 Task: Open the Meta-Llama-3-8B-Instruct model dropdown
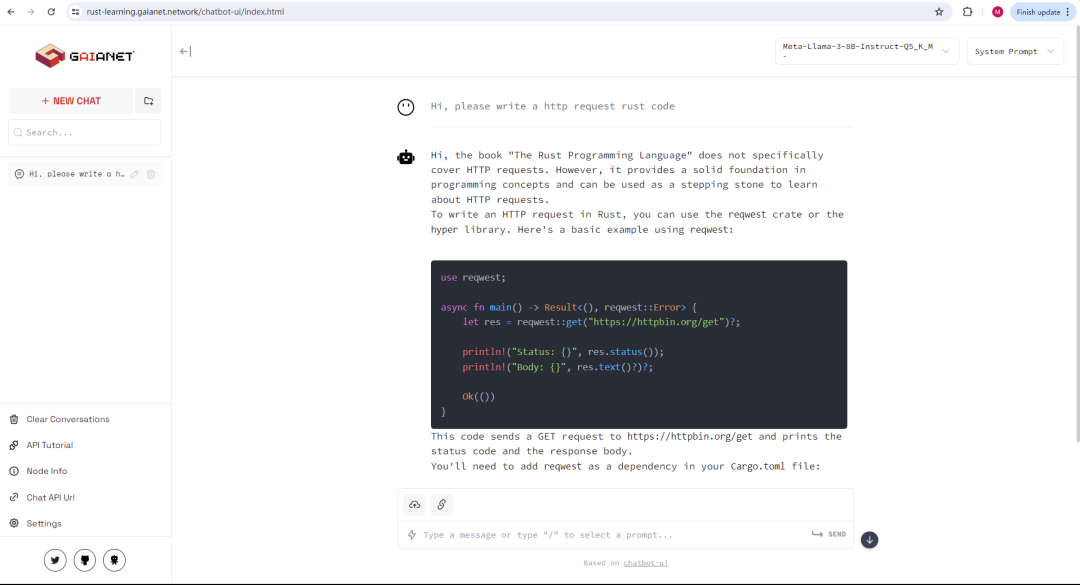click(x=866, y=50)
